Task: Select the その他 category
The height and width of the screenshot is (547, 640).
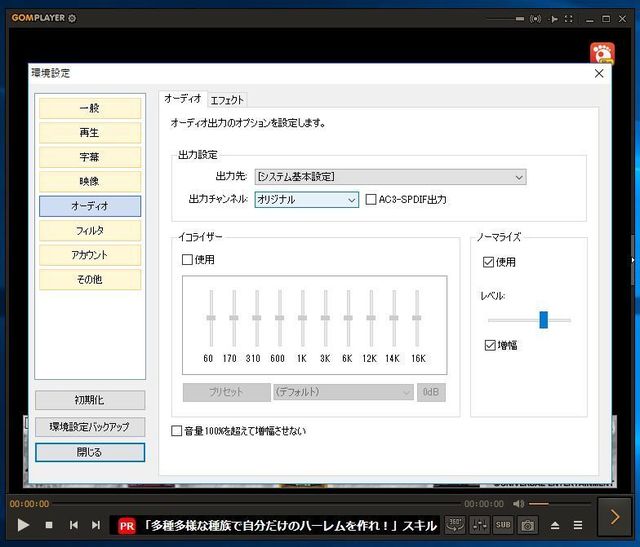Action: click(x=90, y=280)
